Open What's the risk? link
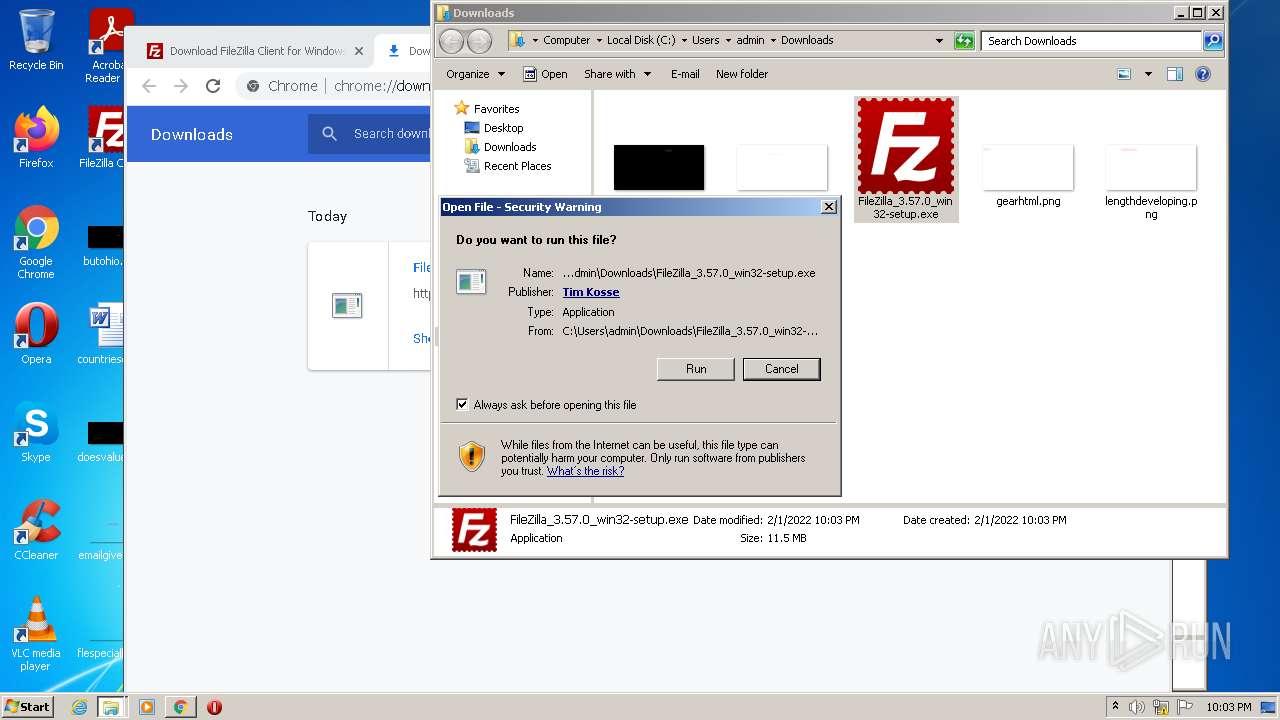Screen dimensions: 1280x720 [585, 471]
